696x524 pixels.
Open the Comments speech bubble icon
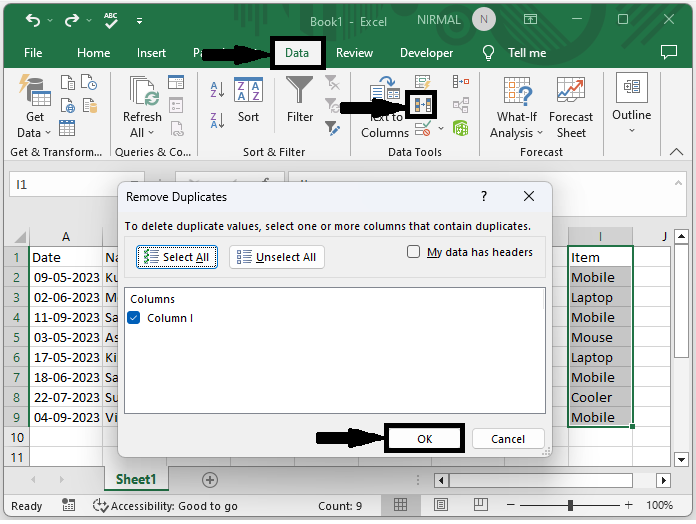click(668, 52)
